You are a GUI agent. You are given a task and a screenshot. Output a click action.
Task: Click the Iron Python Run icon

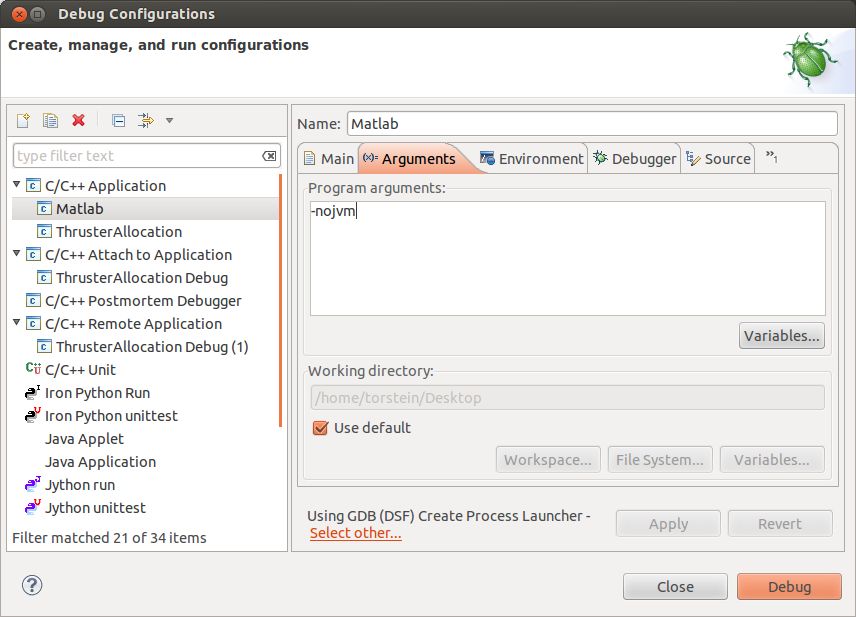click(x=32, y=392)
